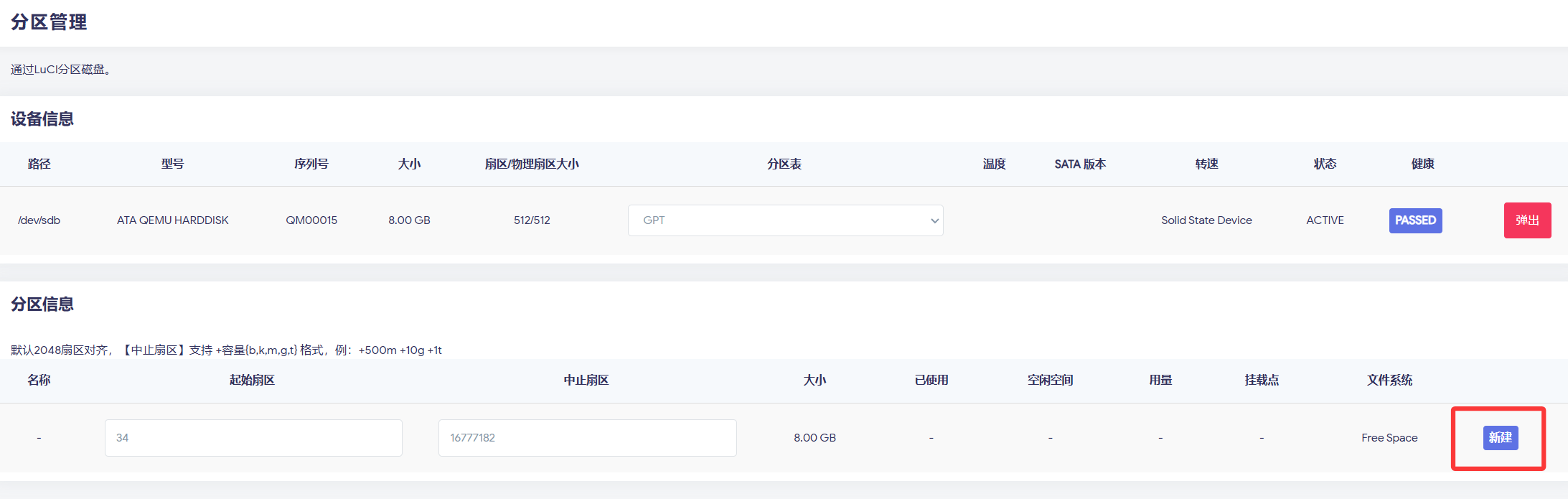Click the 文件系统 column header
This screenshot has width=1568, height=499.
(x=1389, y=380)
